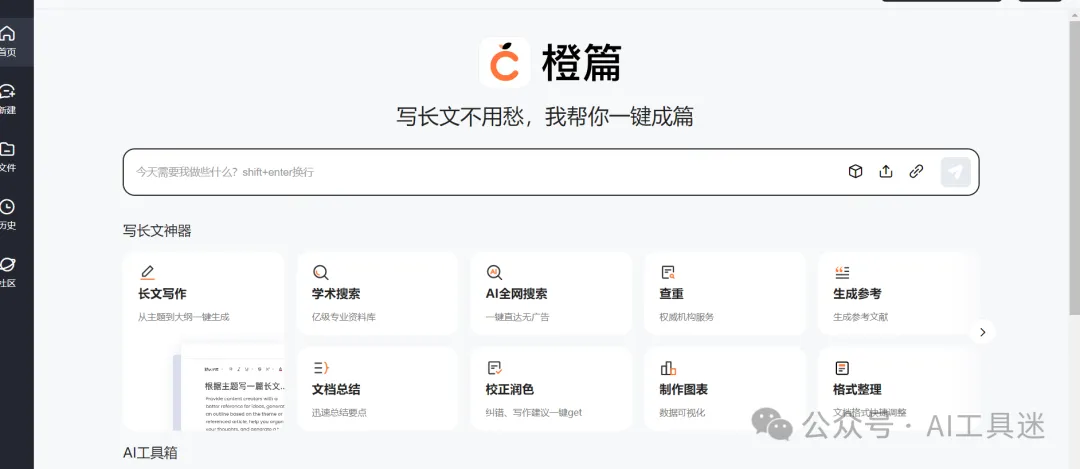Click the 制作图表 chart icon
Screen dimensions: 1080x469
[668, 368]
